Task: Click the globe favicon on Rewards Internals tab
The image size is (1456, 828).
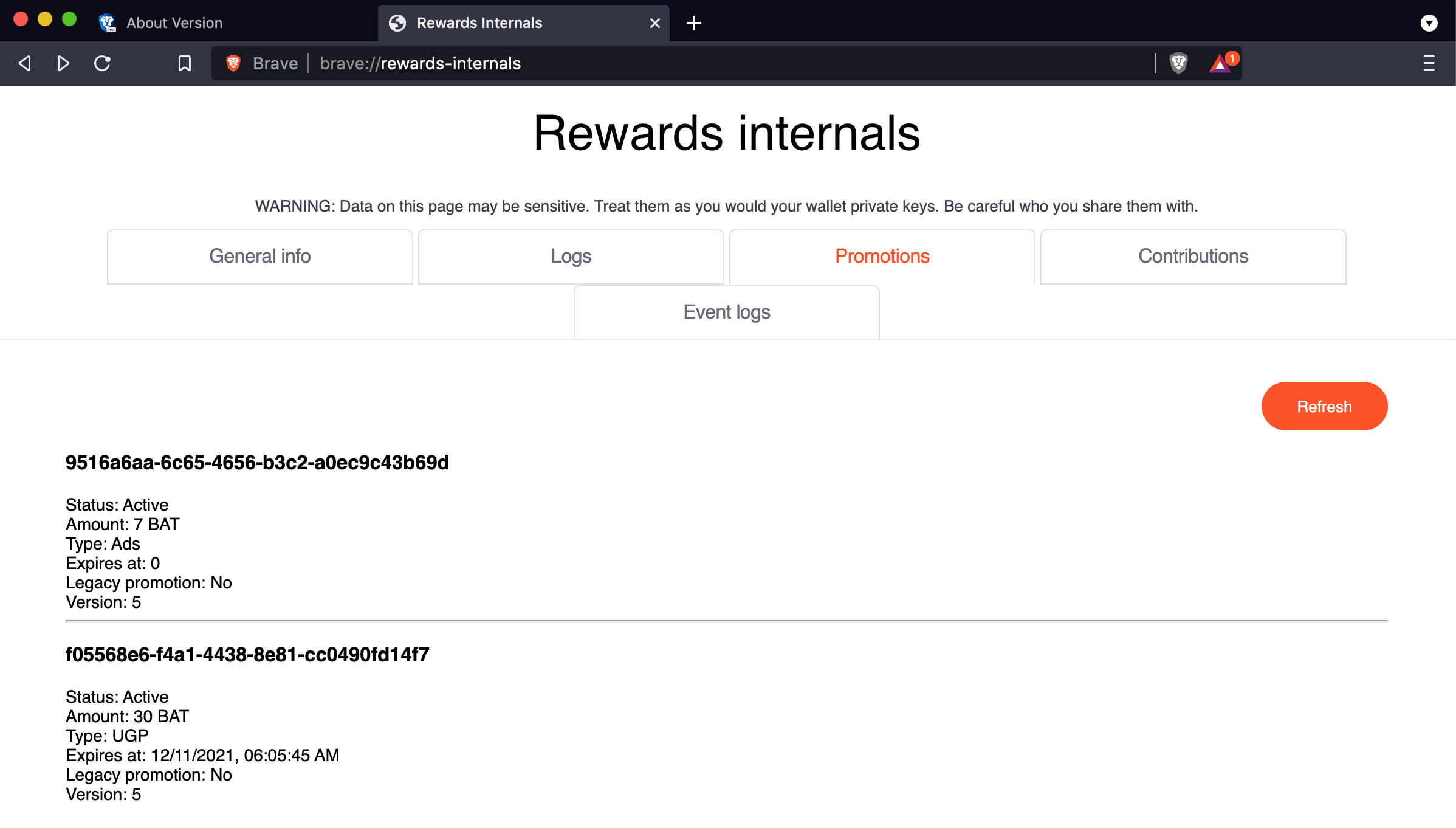Action: click(x=398, y=23)
